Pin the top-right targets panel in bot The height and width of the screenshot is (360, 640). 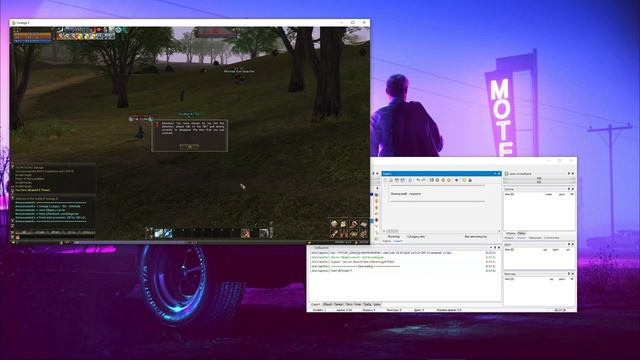569,173
